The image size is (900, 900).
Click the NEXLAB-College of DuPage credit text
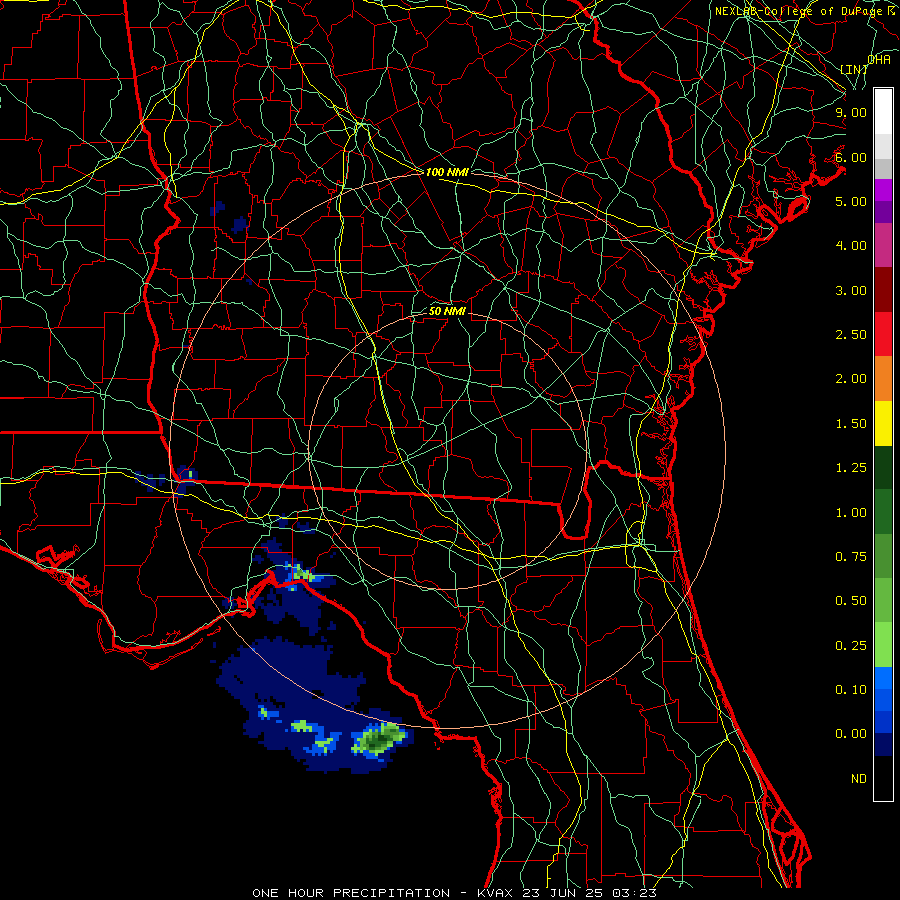tap(806, 11)
